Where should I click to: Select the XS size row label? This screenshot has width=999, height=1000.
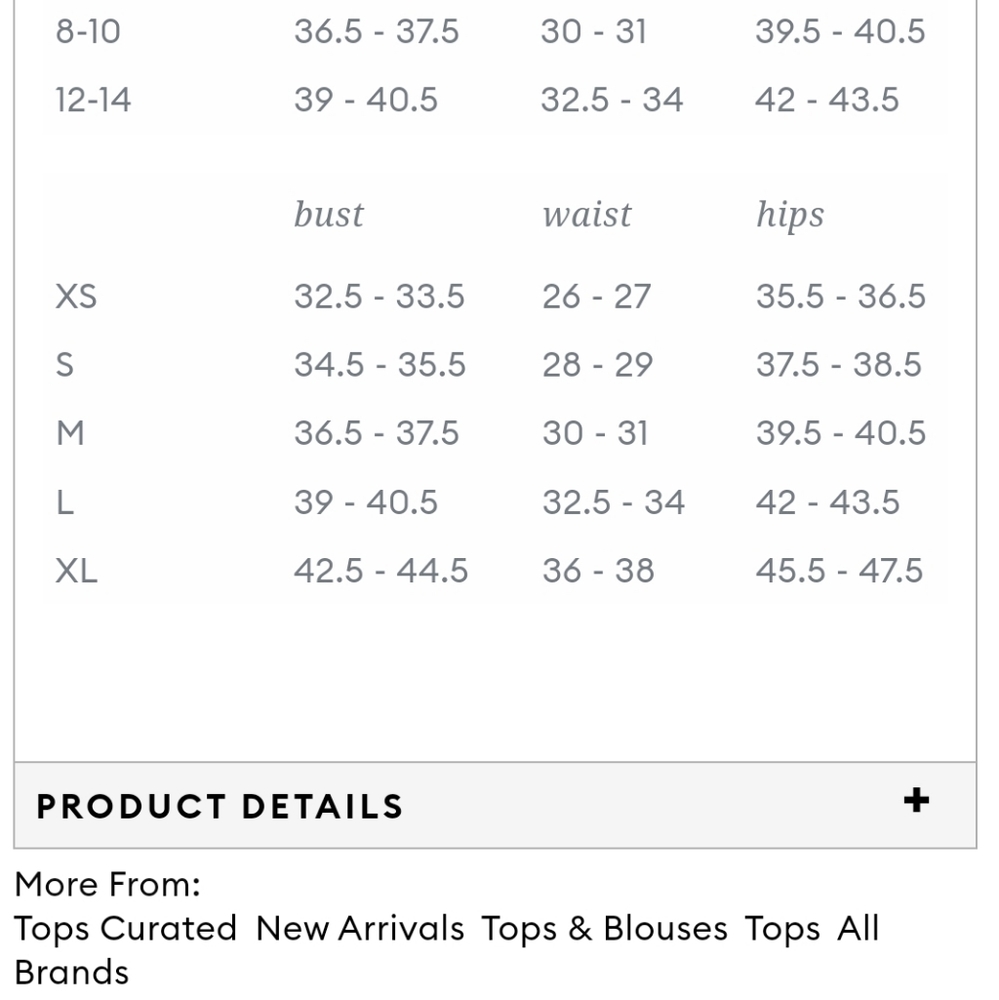[76, 297]
